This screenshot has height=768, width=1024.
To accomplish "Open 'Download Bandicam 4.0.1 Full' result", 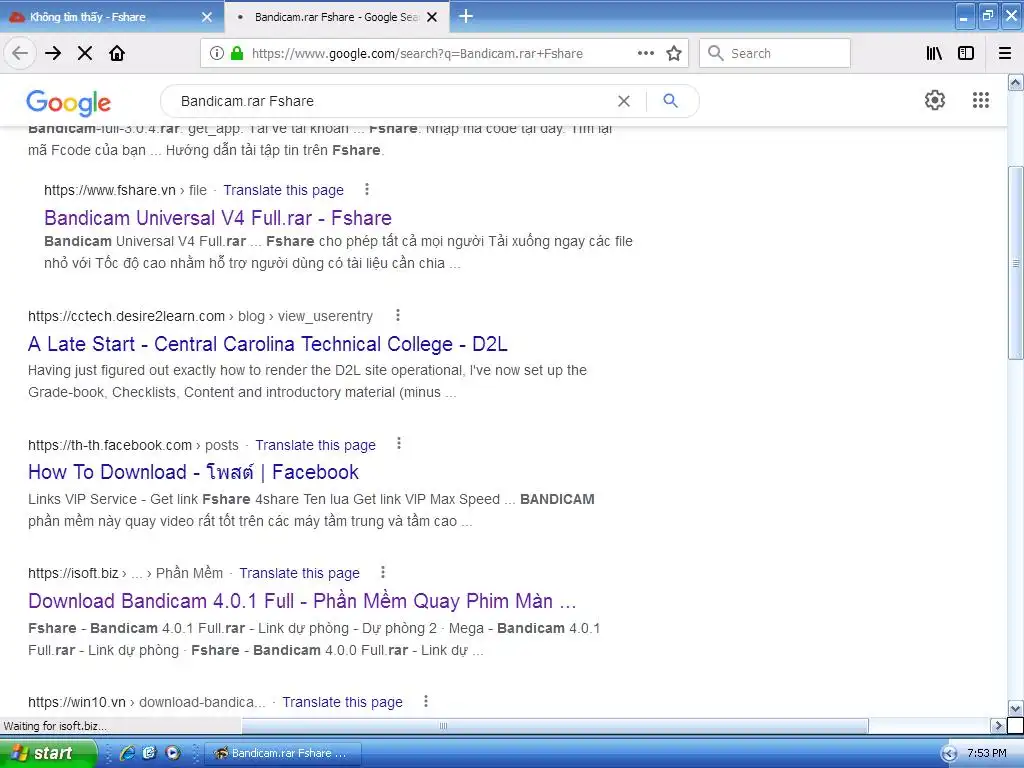I will pyautogui.click(x=302, y=600).
